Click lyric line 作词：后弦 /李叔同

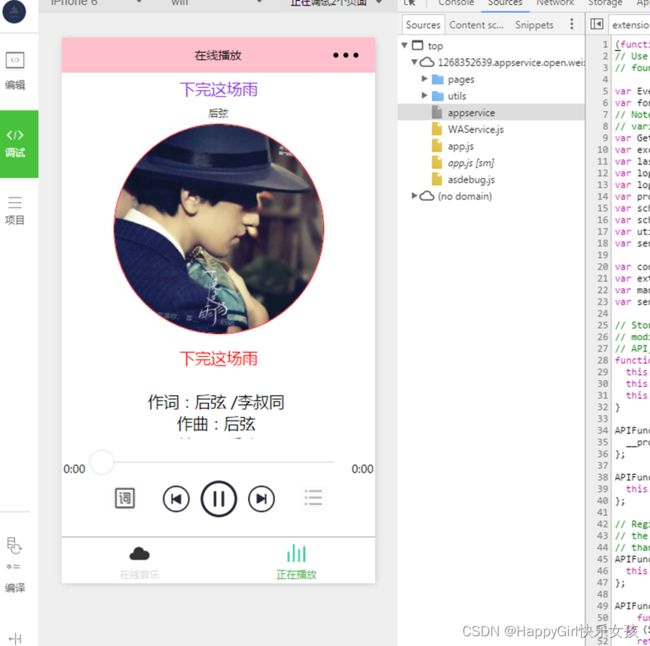pos(216,402)
